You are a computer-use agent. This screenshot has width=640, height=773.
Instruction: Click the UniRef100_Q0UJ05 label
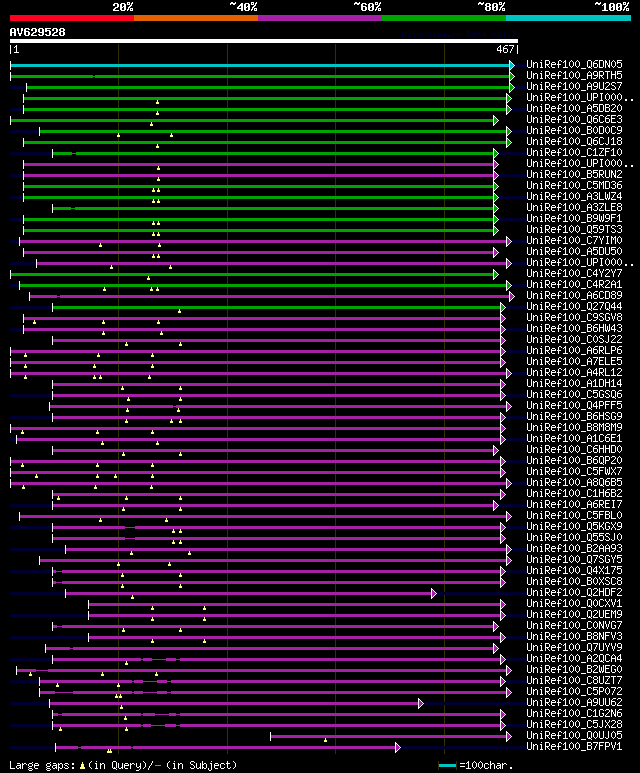pyautogui.click(x=574, y=736)
